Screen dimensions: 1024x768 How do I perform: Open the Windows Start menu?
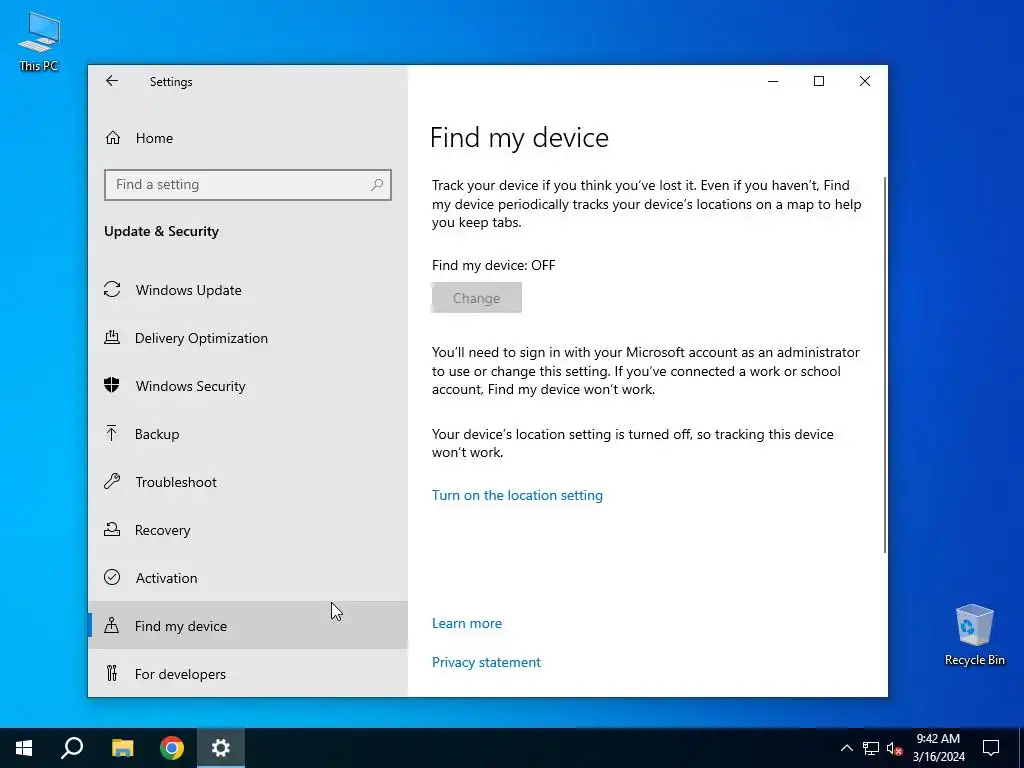(x=24, y=748)
